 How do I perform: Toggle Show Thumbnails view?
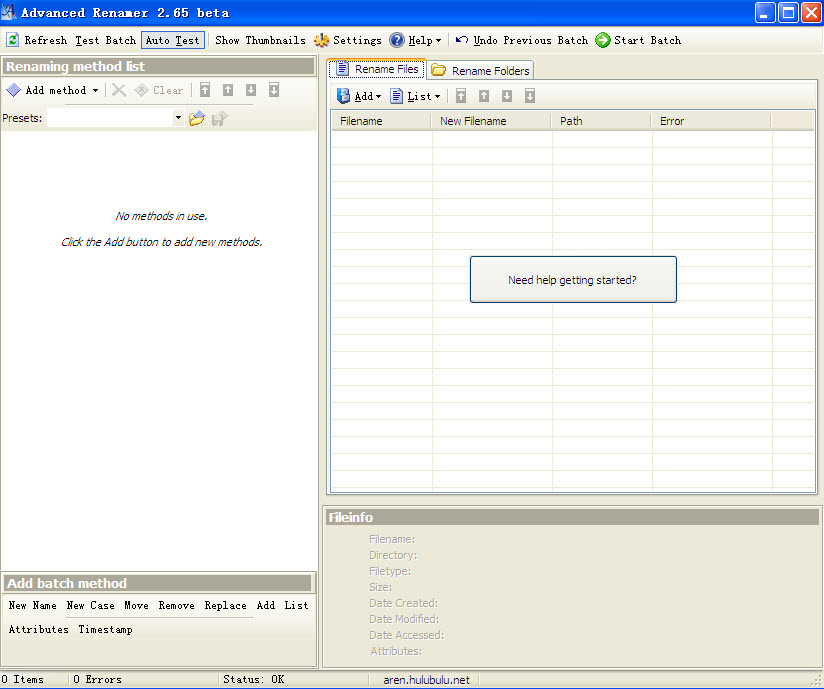(260, 40)
